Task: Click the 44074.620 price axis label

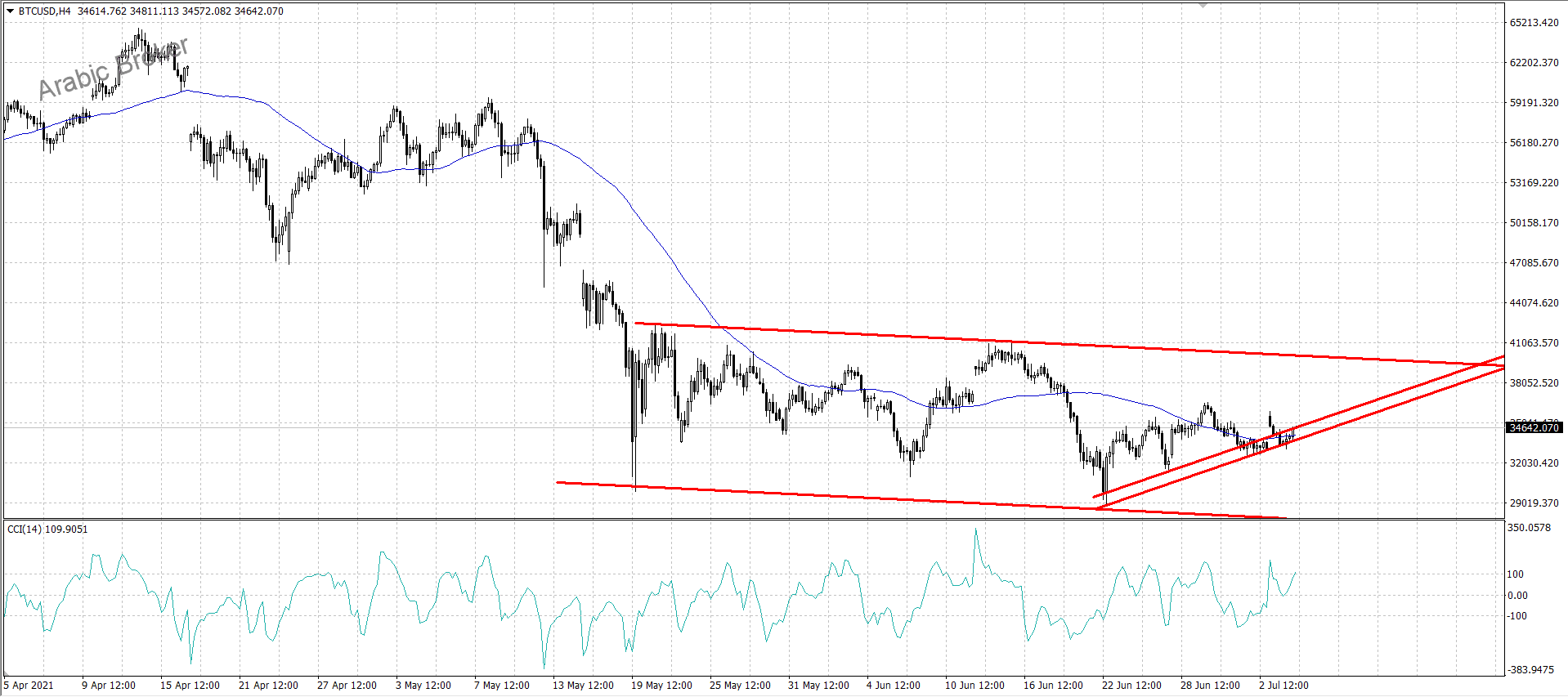Action: [1534, 303]
